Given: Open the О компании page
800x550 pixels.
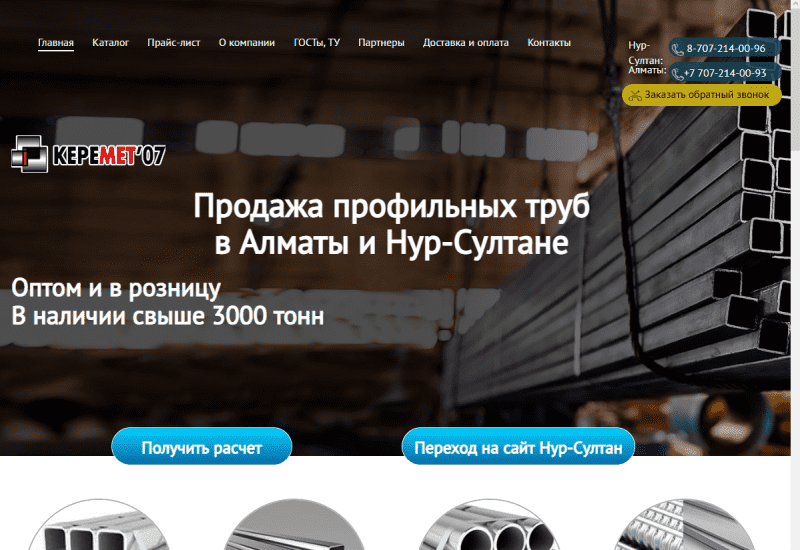Looking at the screenshot, I should coord(246,43).
